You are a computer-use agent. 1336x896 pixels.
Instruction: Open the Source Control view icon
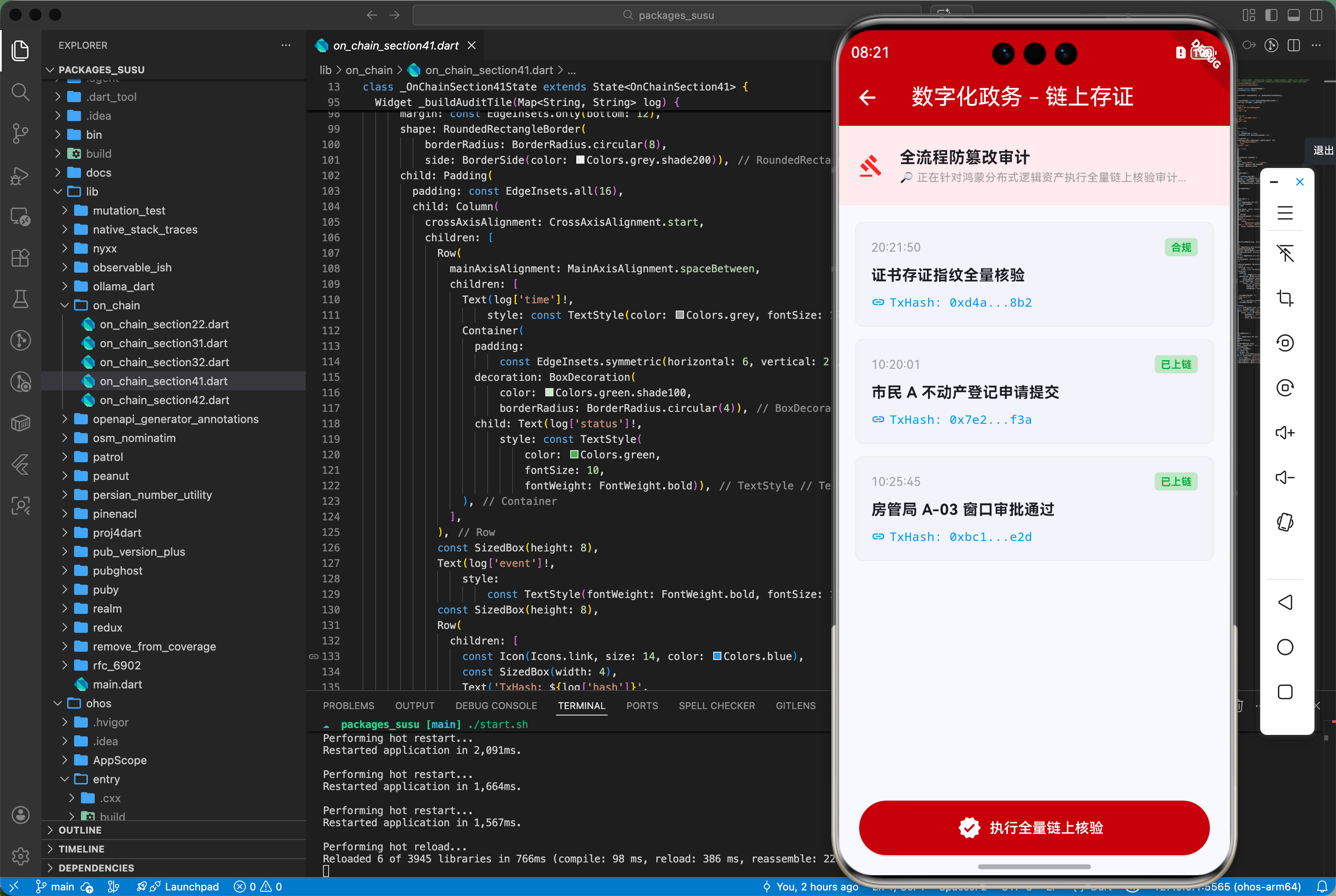pyautogui.click(x=21, y=133)
